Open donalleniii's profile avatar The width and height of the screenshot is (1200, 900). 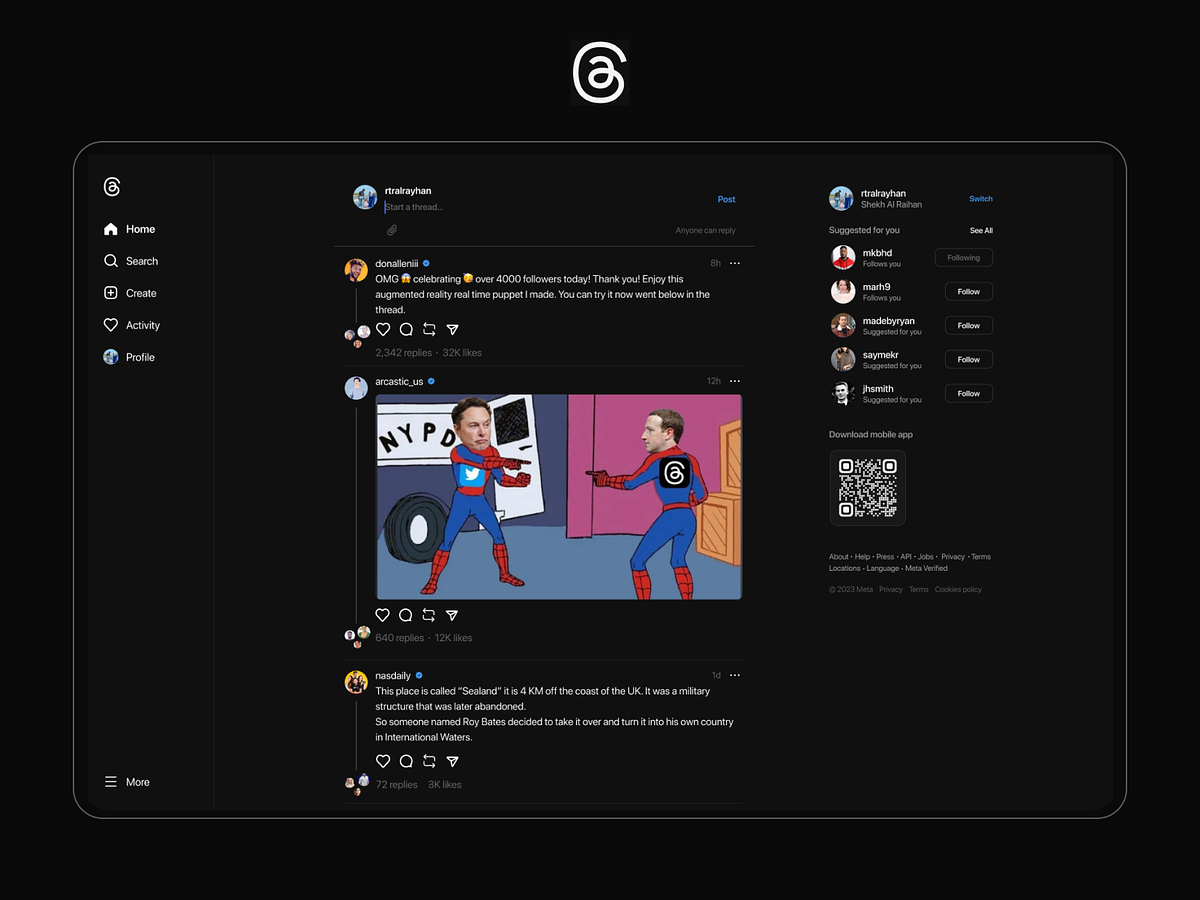pos(356,270)
